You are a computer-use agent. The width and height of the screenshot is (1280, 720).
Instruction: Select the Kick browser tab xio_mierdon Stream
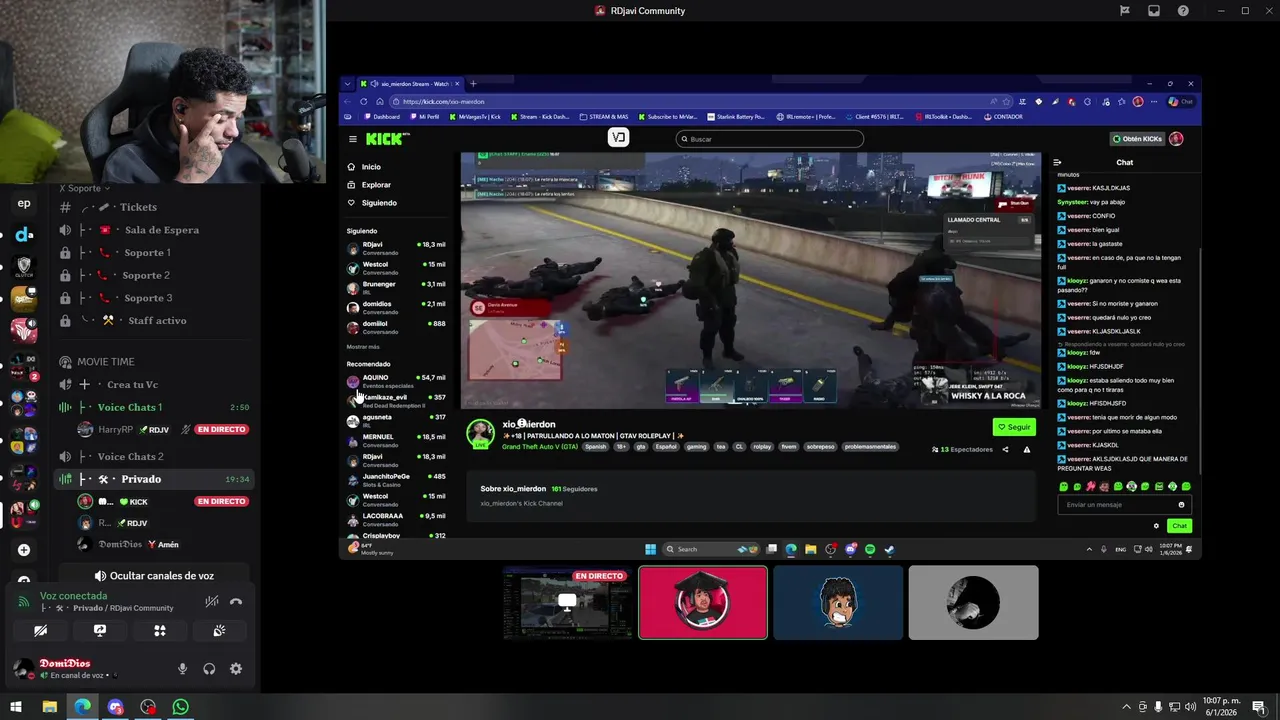click(410, 84)
